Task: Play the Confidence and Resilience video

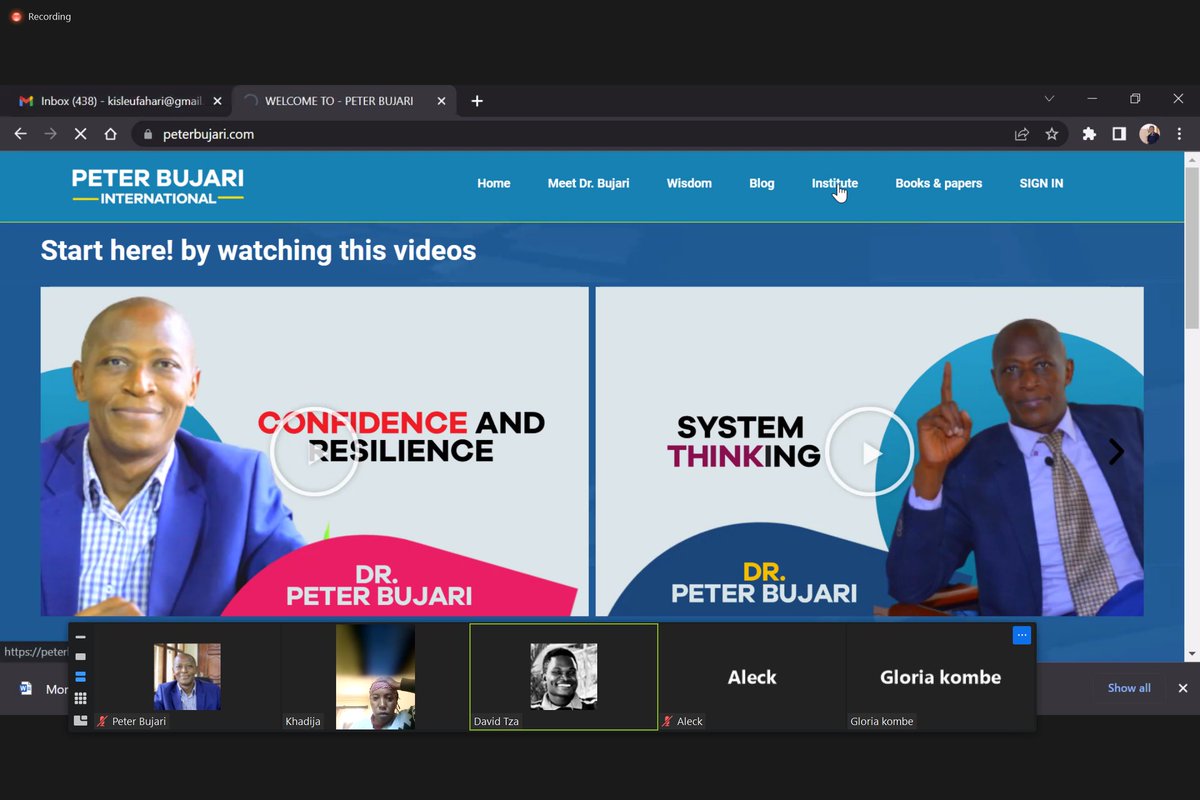Action: coord(314,452)
